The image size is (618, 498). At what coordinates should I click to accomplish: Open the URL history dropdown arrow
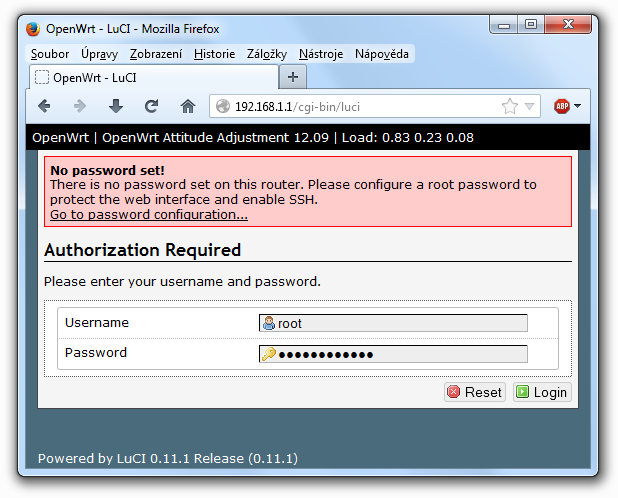[529, 106]
